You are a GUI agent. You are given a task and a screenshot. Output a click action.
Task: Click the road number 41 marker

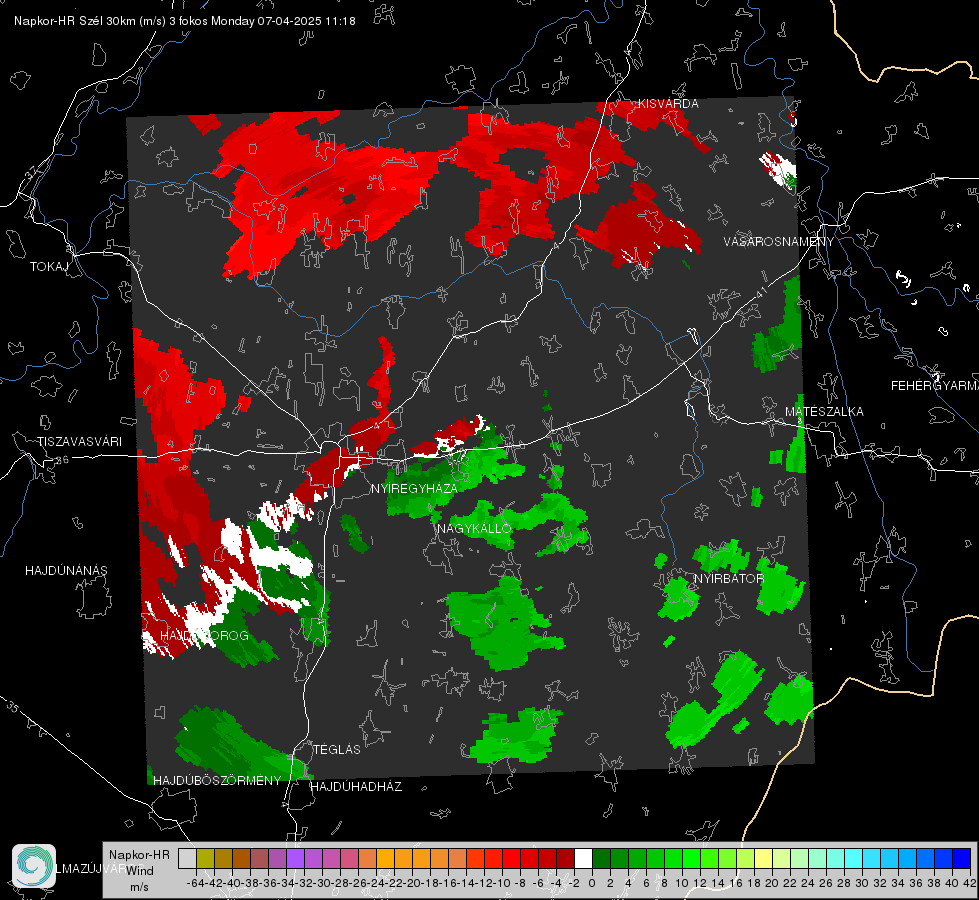[760, 292]
